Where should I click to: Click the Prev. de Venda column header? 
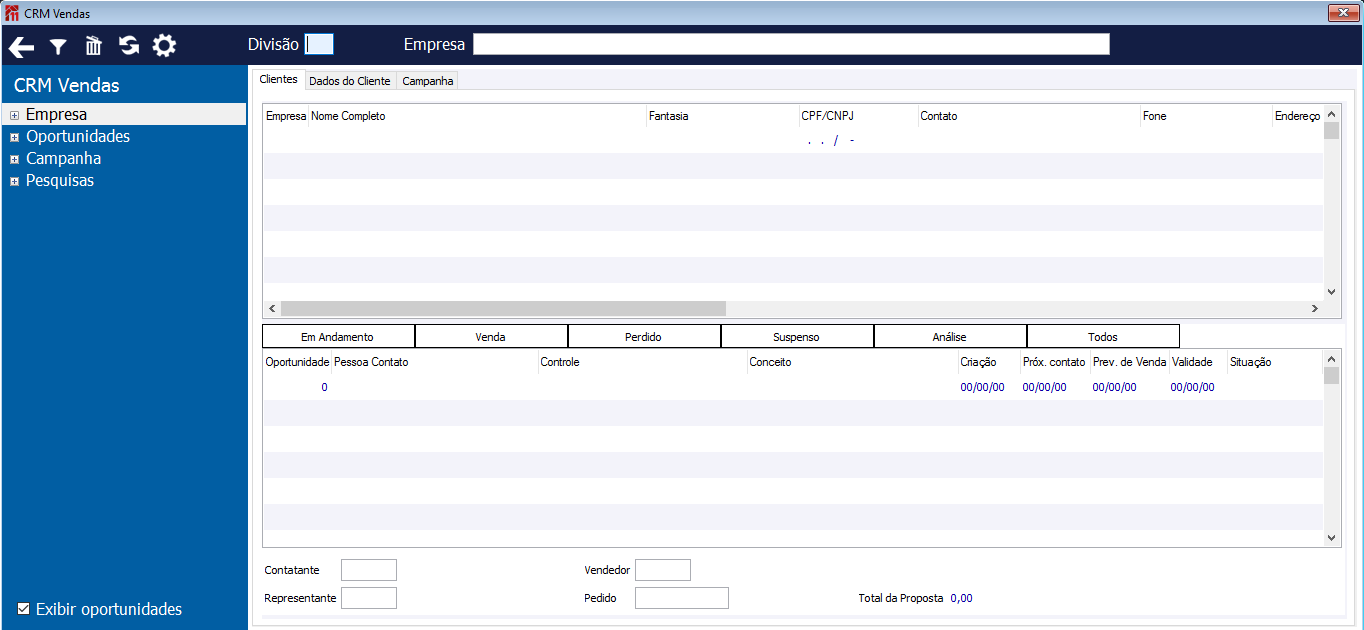tap(1129, 362)
